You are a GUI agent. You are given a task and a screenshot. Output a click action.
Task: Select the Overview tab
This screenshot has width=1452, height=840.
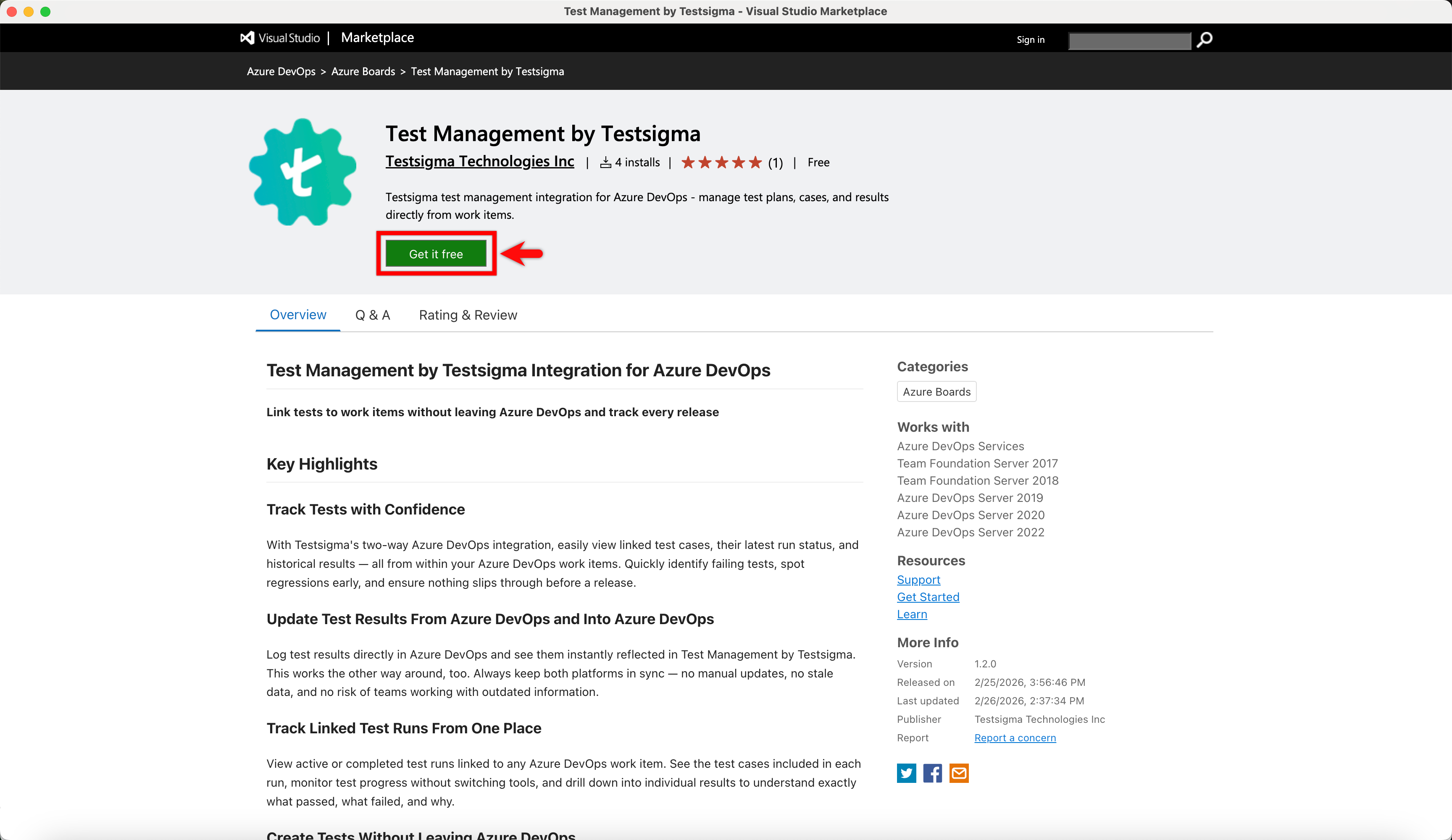click(297, 315)
